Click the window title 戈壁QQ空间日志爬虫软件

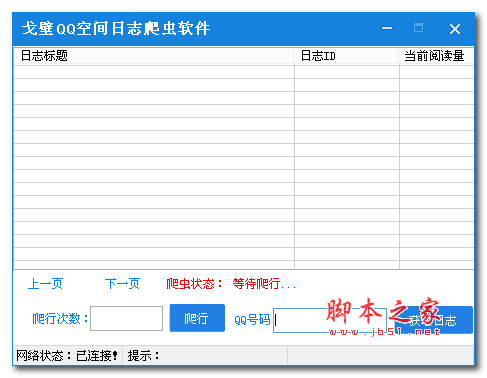116,28
